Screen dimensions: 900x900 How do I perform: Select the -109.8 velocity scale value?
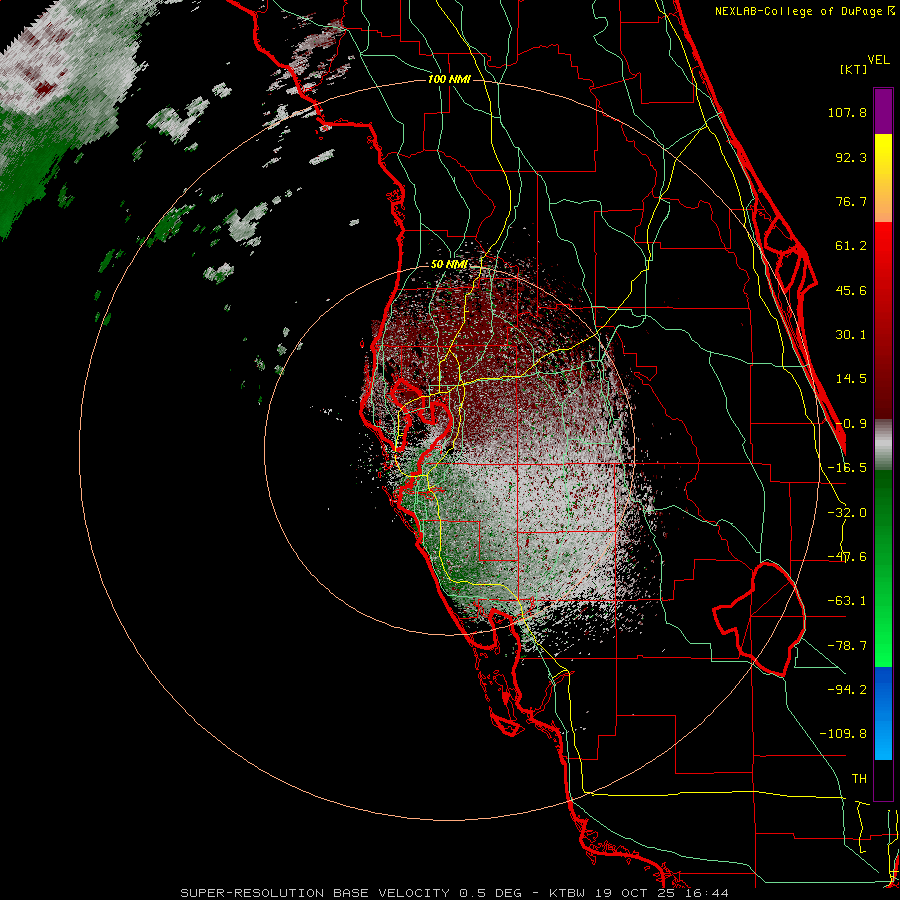(843, 734)
